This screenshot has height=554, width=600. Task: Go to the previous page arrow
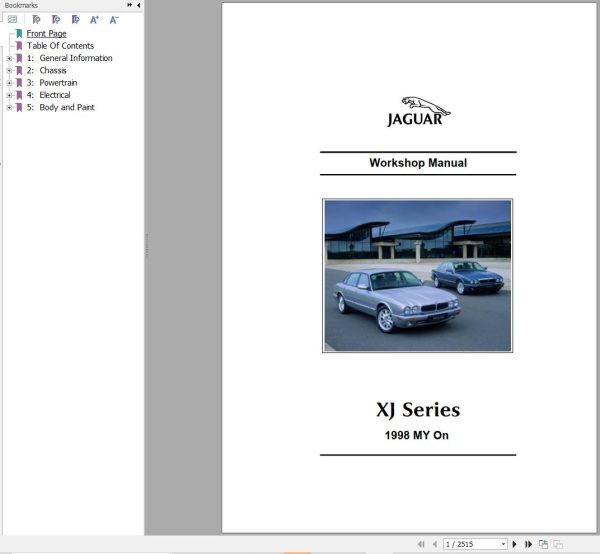(x=435, y=544)
